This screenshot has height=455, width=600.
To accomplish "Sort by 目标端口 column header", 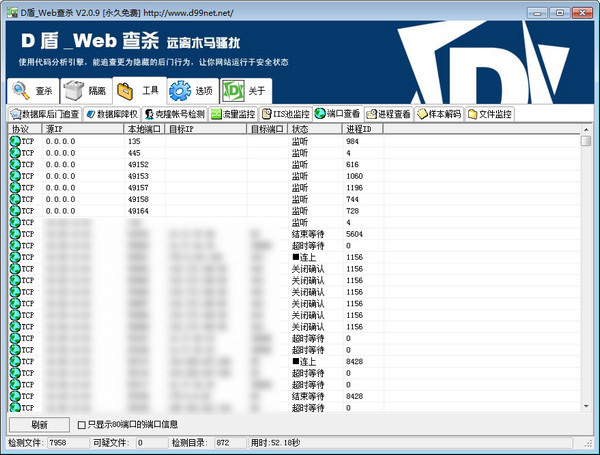I will tap(267, 129).
